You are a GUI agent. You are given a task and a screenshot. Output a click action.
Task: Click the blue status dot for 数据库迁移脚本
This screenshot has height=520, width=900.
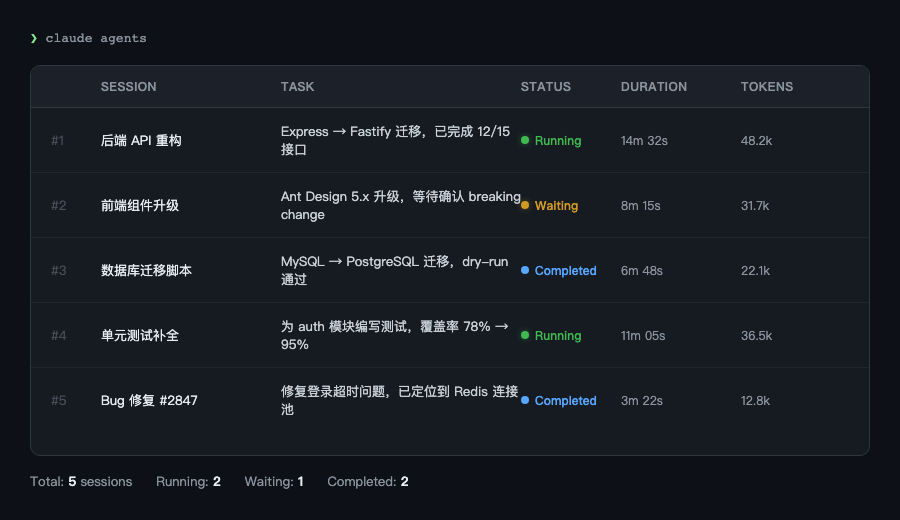click(525, 270)
